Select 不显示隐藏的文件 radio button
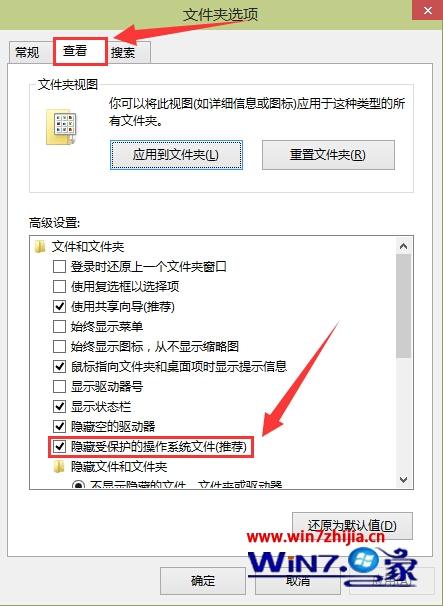 (x=79, y=485)
